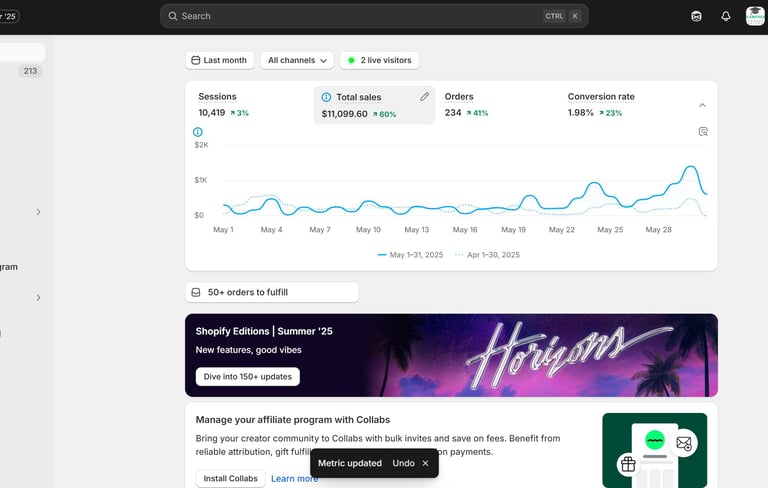Dismiss the Metric updated toast
This screenshot has height=488, width=768.
tap(425, 463)
